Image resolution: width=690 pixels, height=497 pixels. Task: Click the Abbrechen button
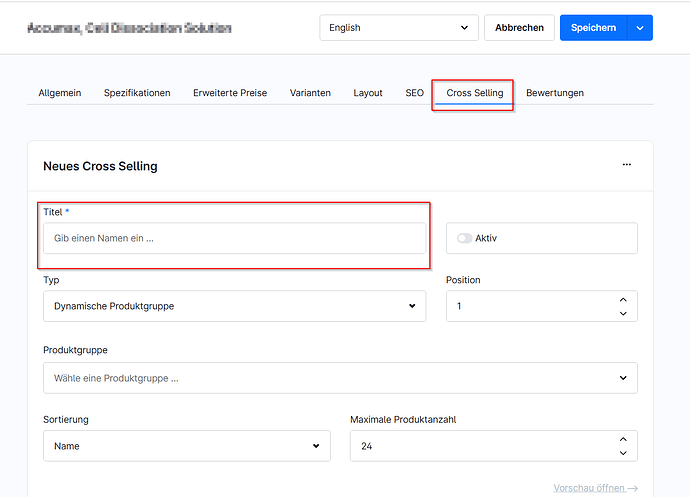click(x=519, y=28)
